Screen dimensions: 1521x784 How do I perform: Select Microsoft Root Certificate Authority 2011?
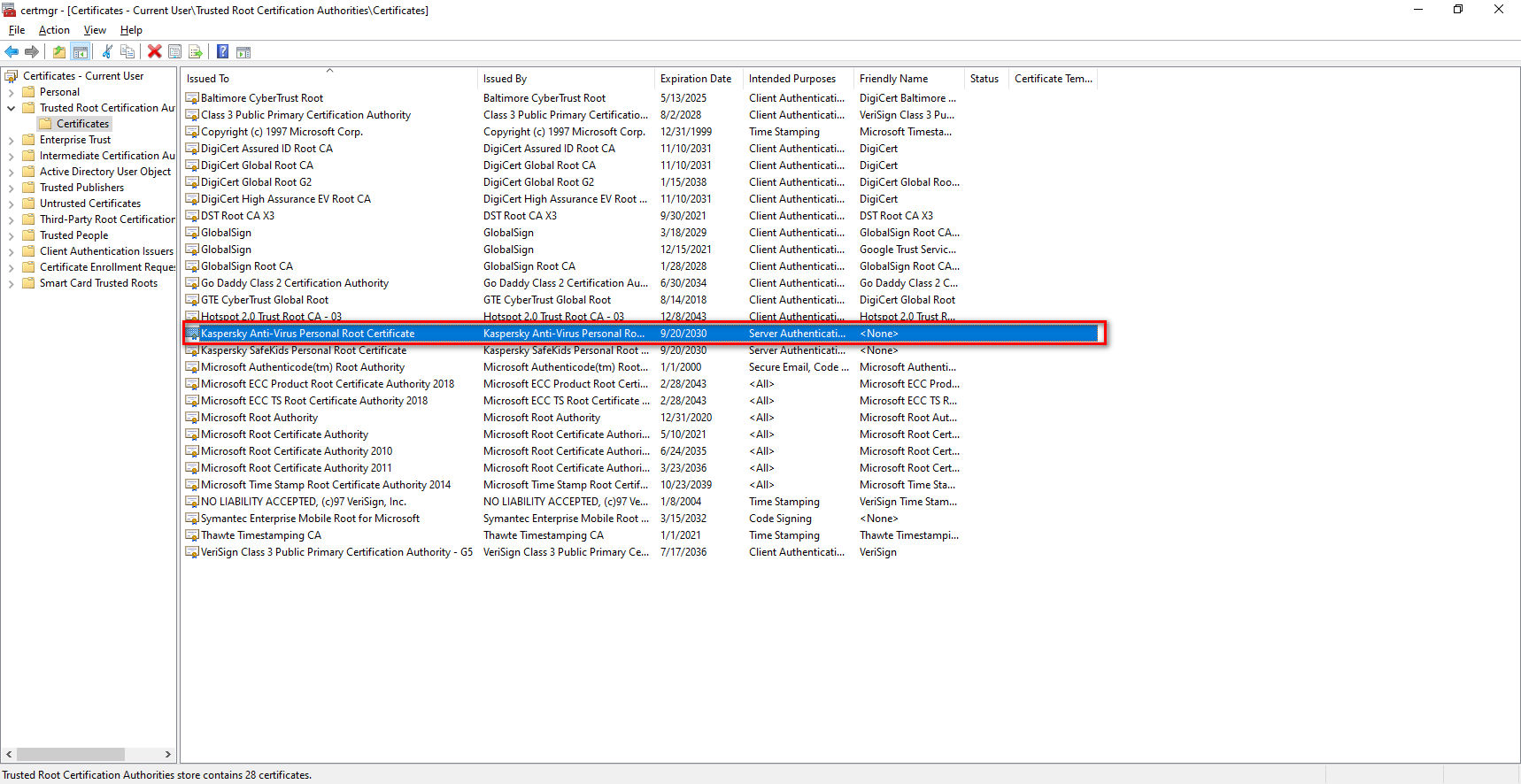click(296, 468)
